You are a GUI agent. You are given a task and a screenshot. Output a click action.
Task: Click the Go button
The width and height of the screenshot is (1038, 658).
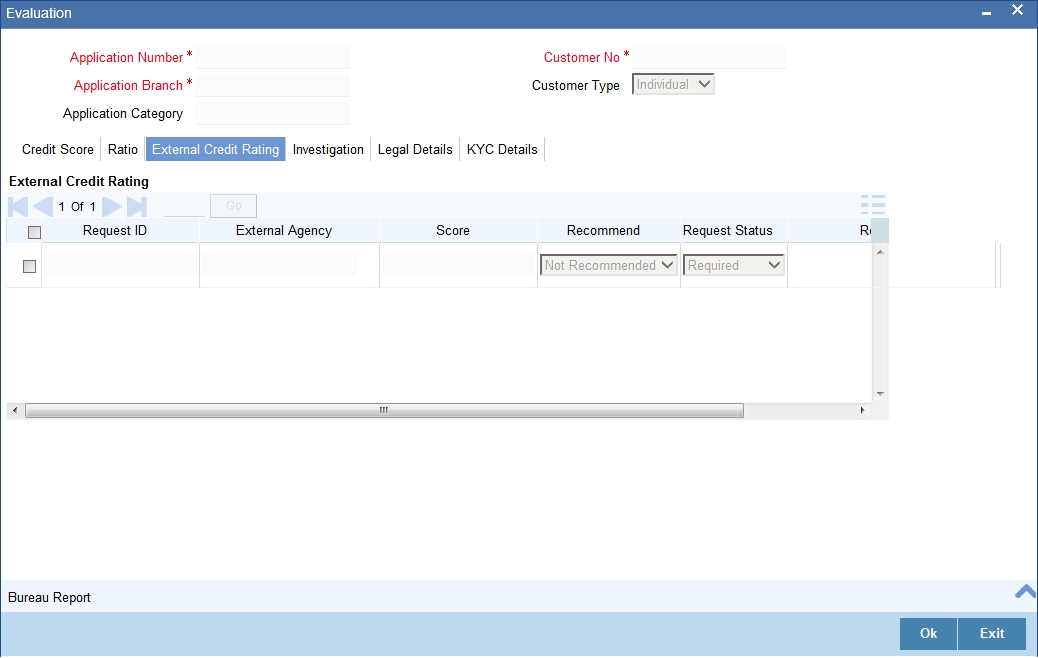coord(234,206)
